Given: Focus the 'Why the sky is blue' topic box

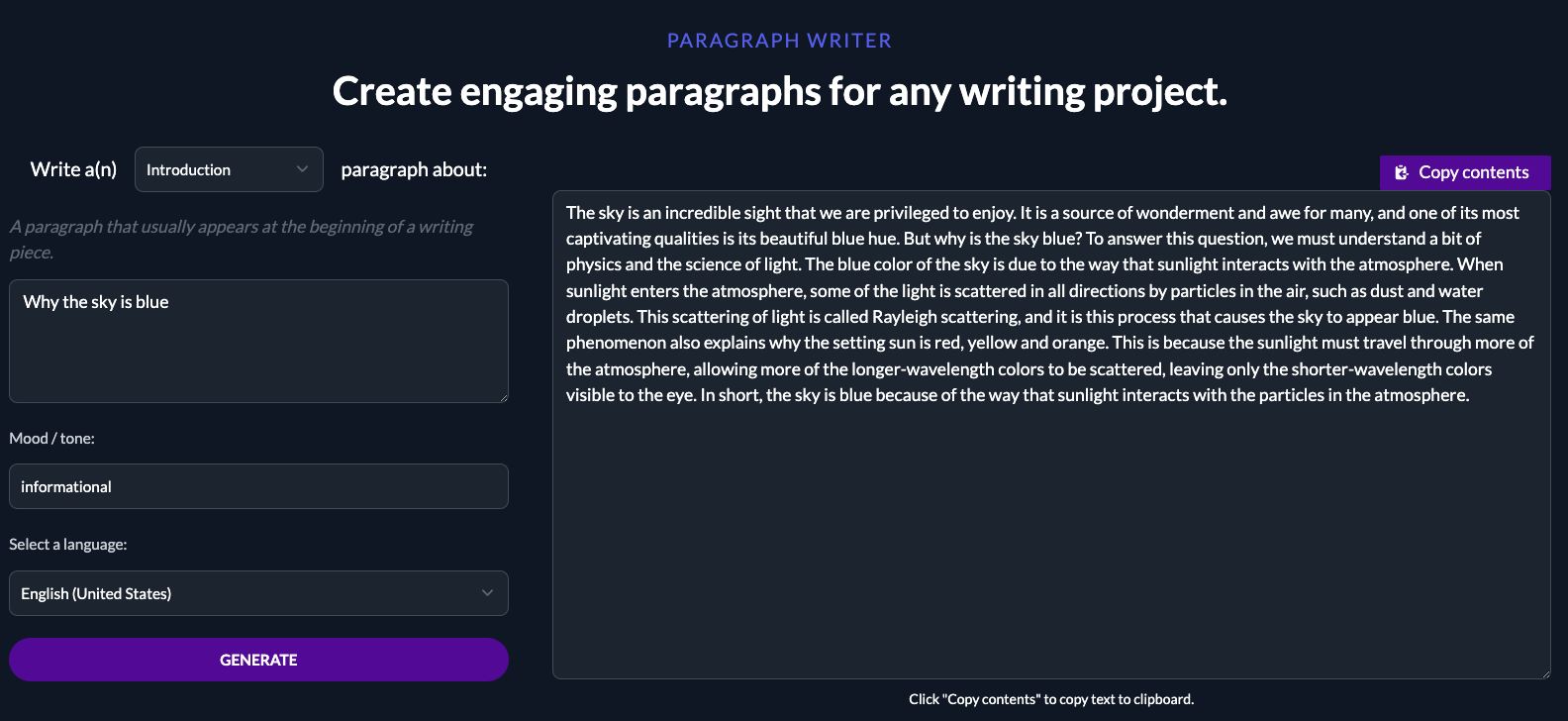Looking at the screenshot, I should click(257, 341).
